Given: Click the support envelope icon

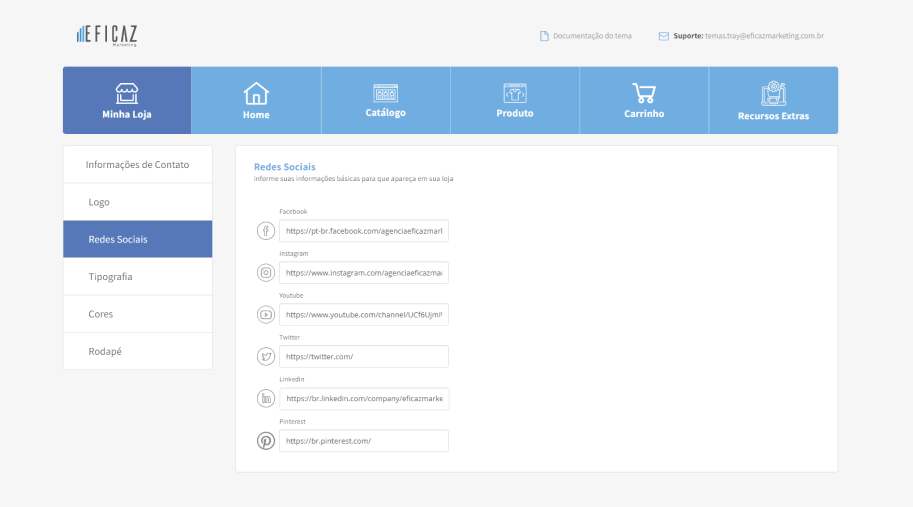Looking at the screenshot, I should pos(663,36).
